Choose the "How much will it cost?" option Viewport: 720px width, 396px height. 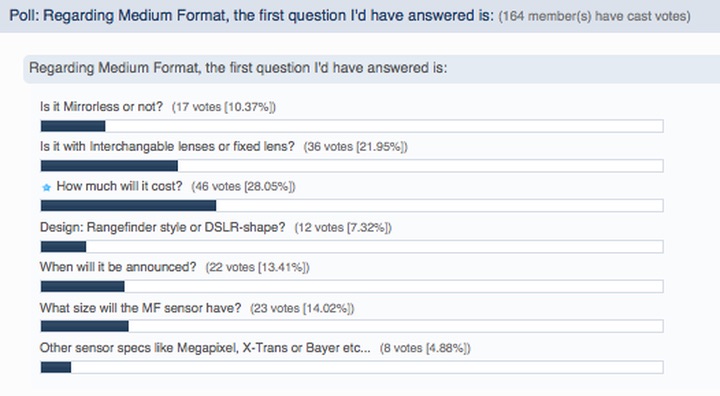119,187
